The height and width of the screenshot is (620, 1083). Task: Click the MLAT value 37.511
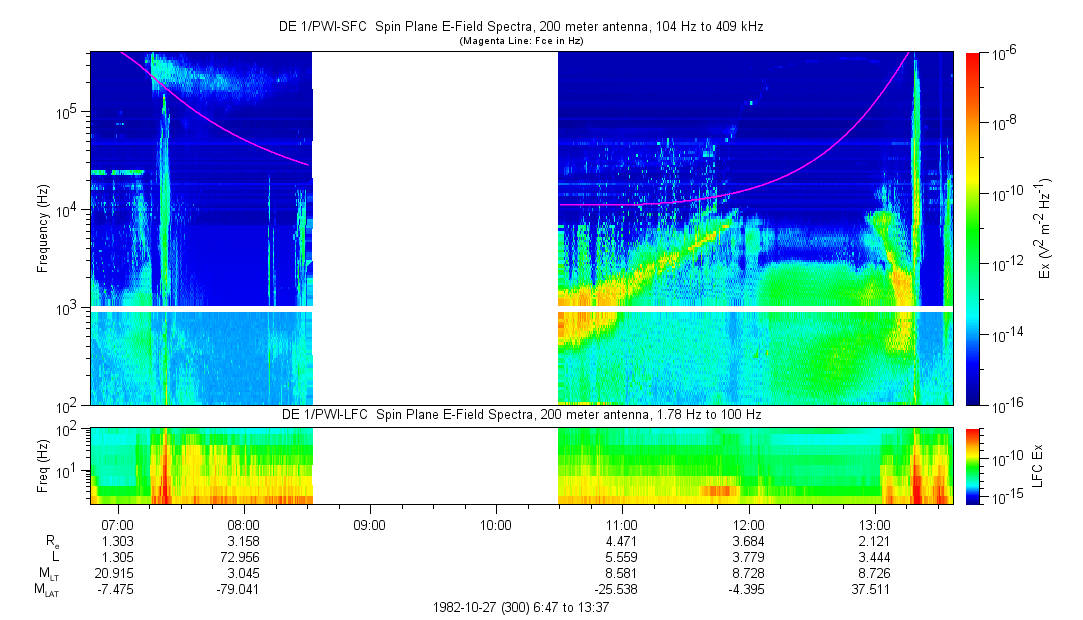875,589
